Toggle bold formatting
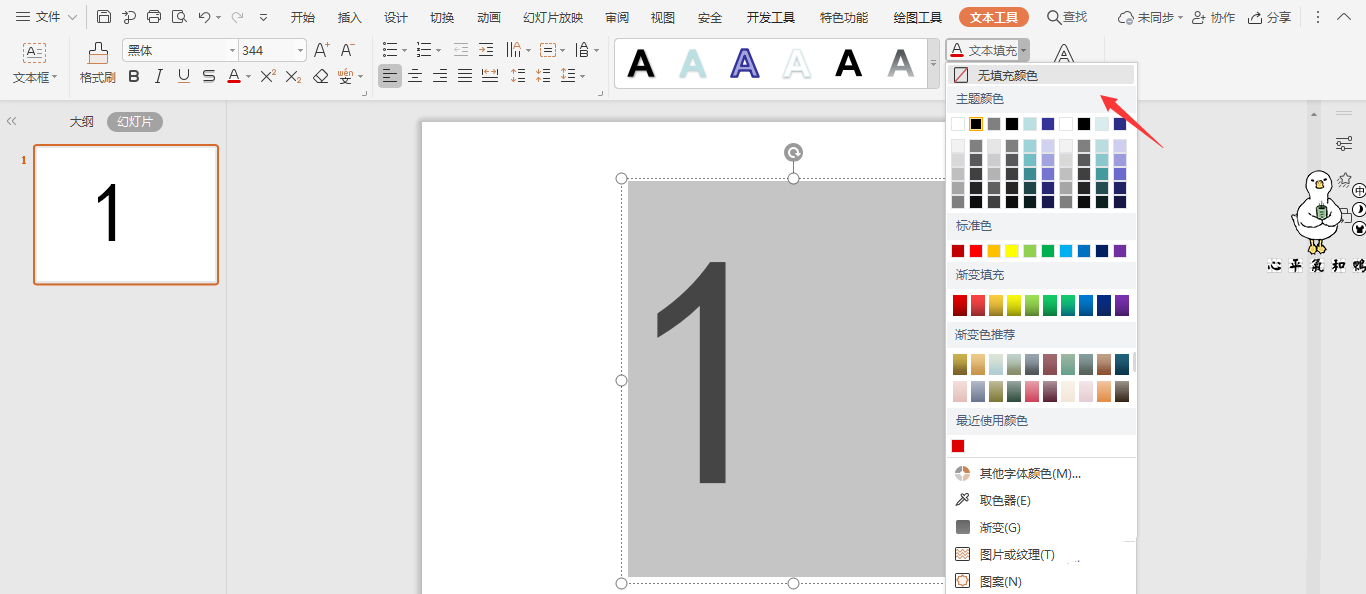This screenshot has width=1366, height=594. pos(134,76)
